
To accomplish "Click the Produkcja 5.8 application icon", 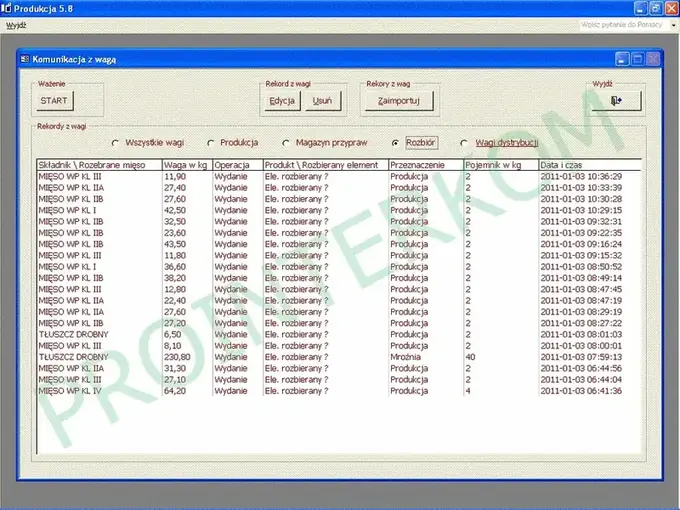I will point(6,8).
